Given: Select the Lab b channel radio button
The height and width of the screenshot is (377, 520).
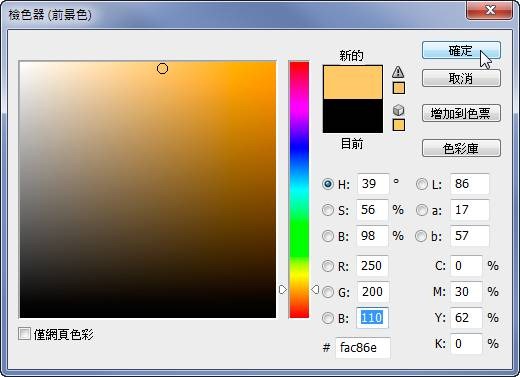Looking at the screenshot, I should click(x=421, y=236).
